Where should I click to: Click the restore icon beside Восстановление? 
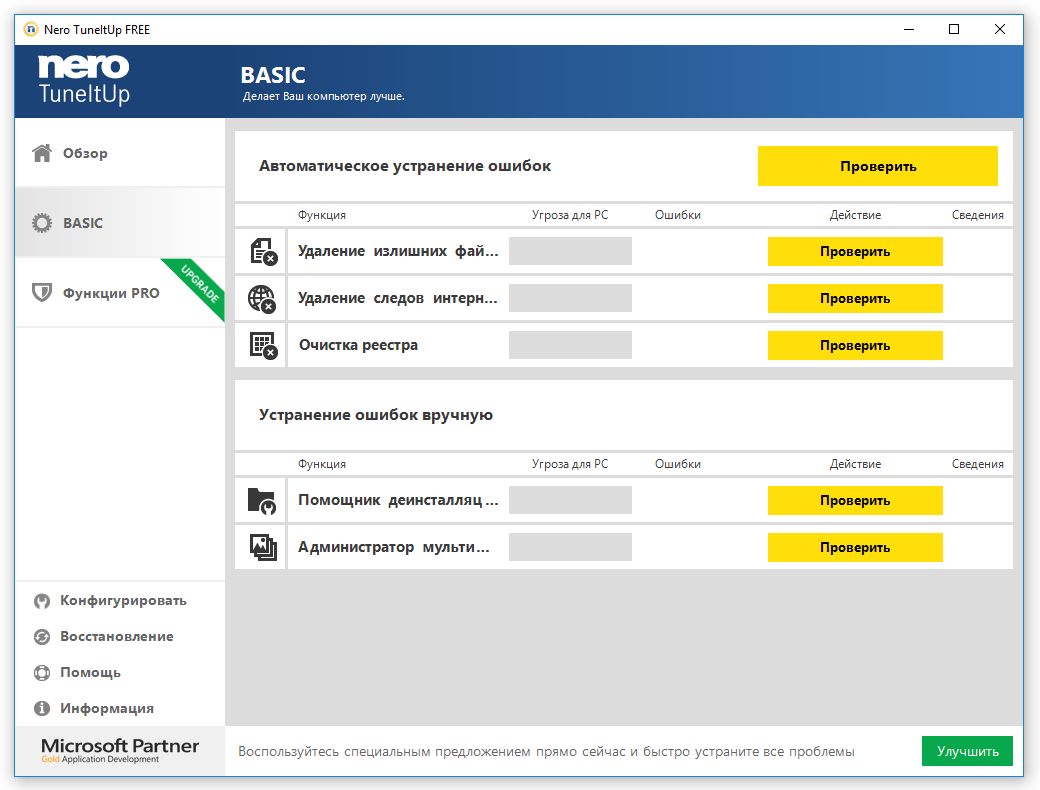(42, 637)
